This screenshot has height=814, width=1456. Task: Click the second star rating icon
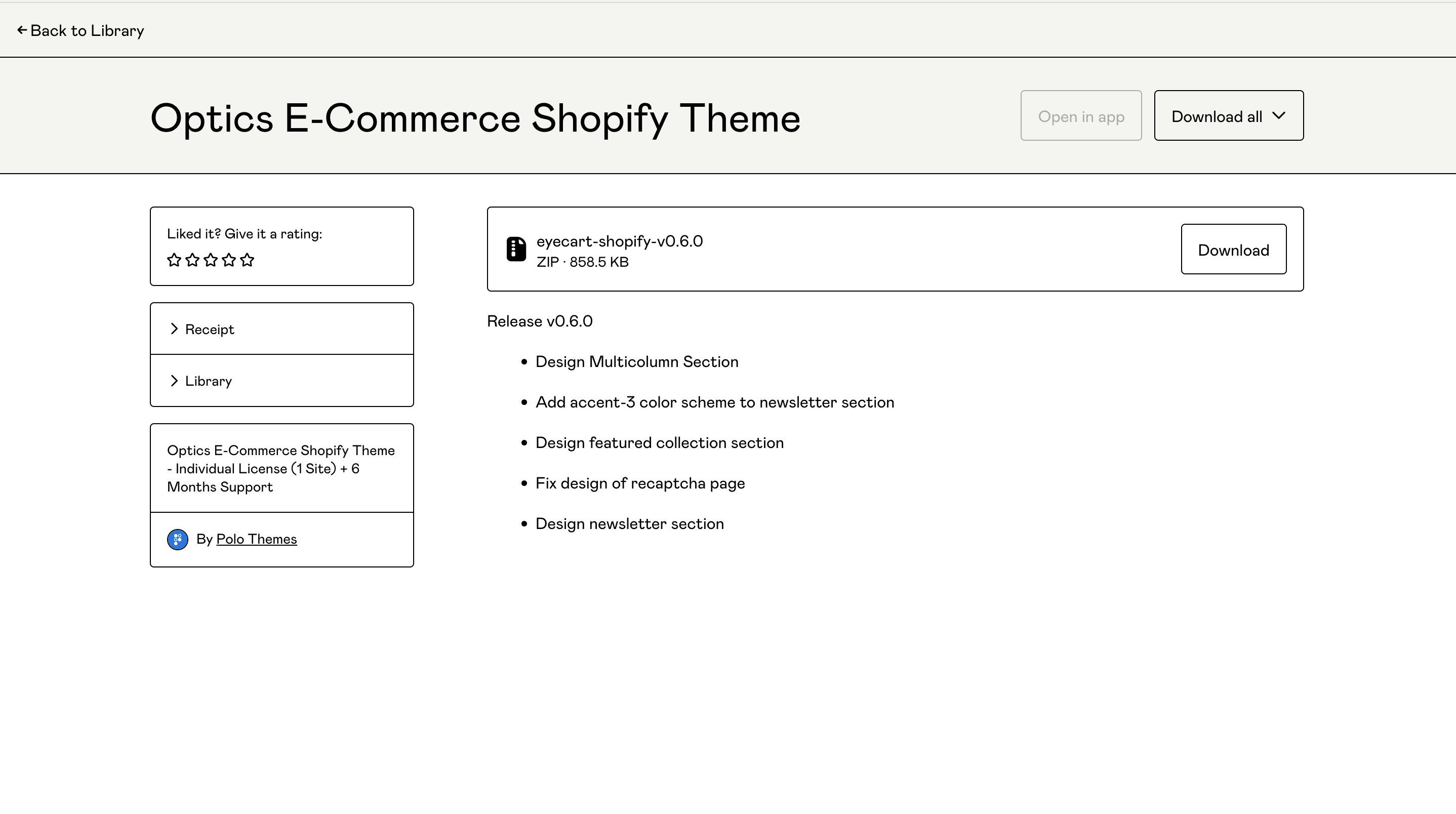[x=192, y=259]
